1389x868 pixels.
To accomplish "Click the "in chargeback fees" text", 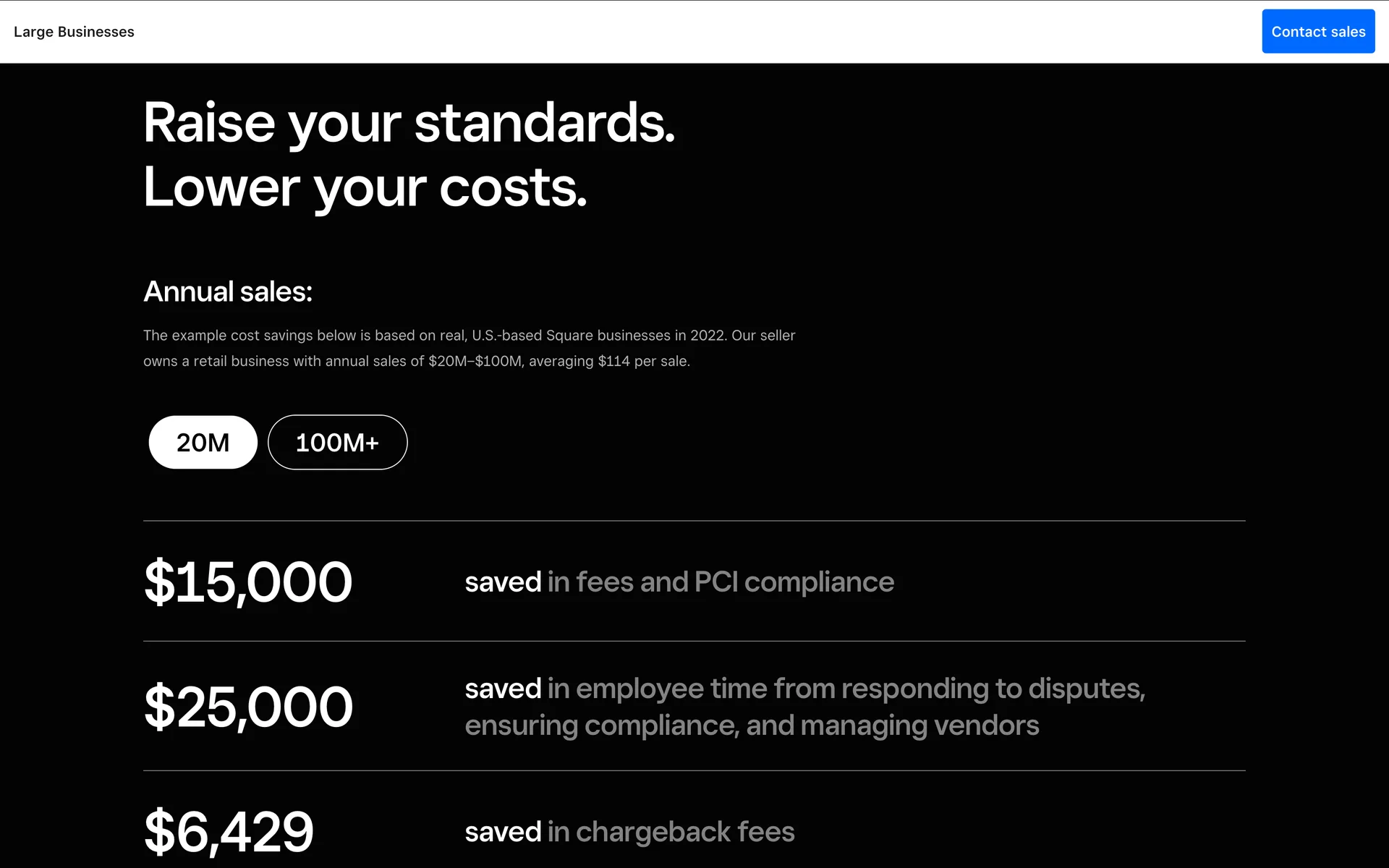I will click(x=671, y=832).
